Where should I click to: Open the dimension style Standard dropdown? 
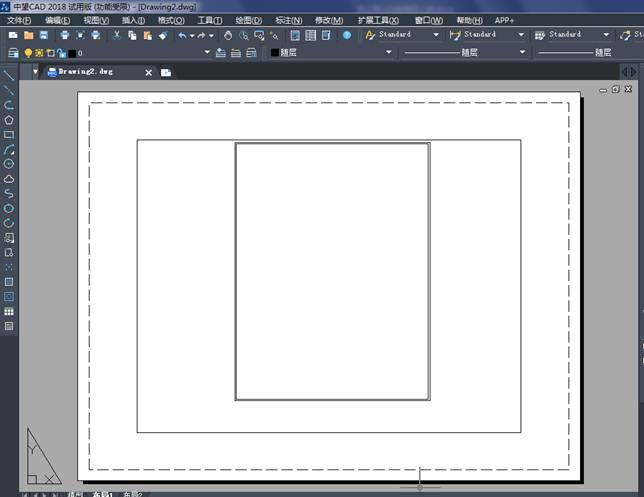coord(521,35)
